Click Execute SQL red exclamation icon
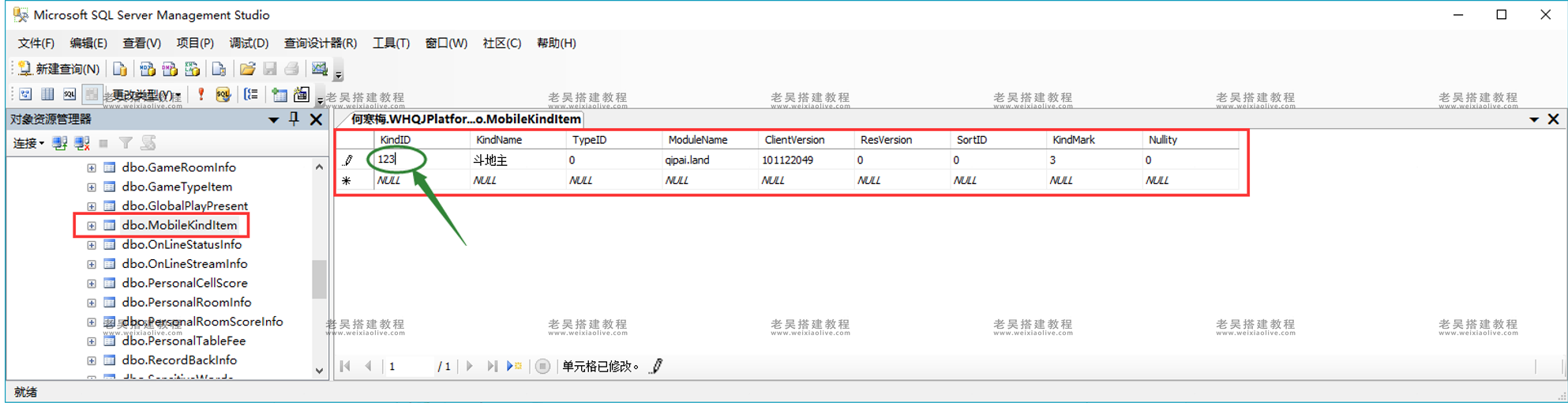The width and height of the screenshot is (1568, 403). click(x=201, y=95)
